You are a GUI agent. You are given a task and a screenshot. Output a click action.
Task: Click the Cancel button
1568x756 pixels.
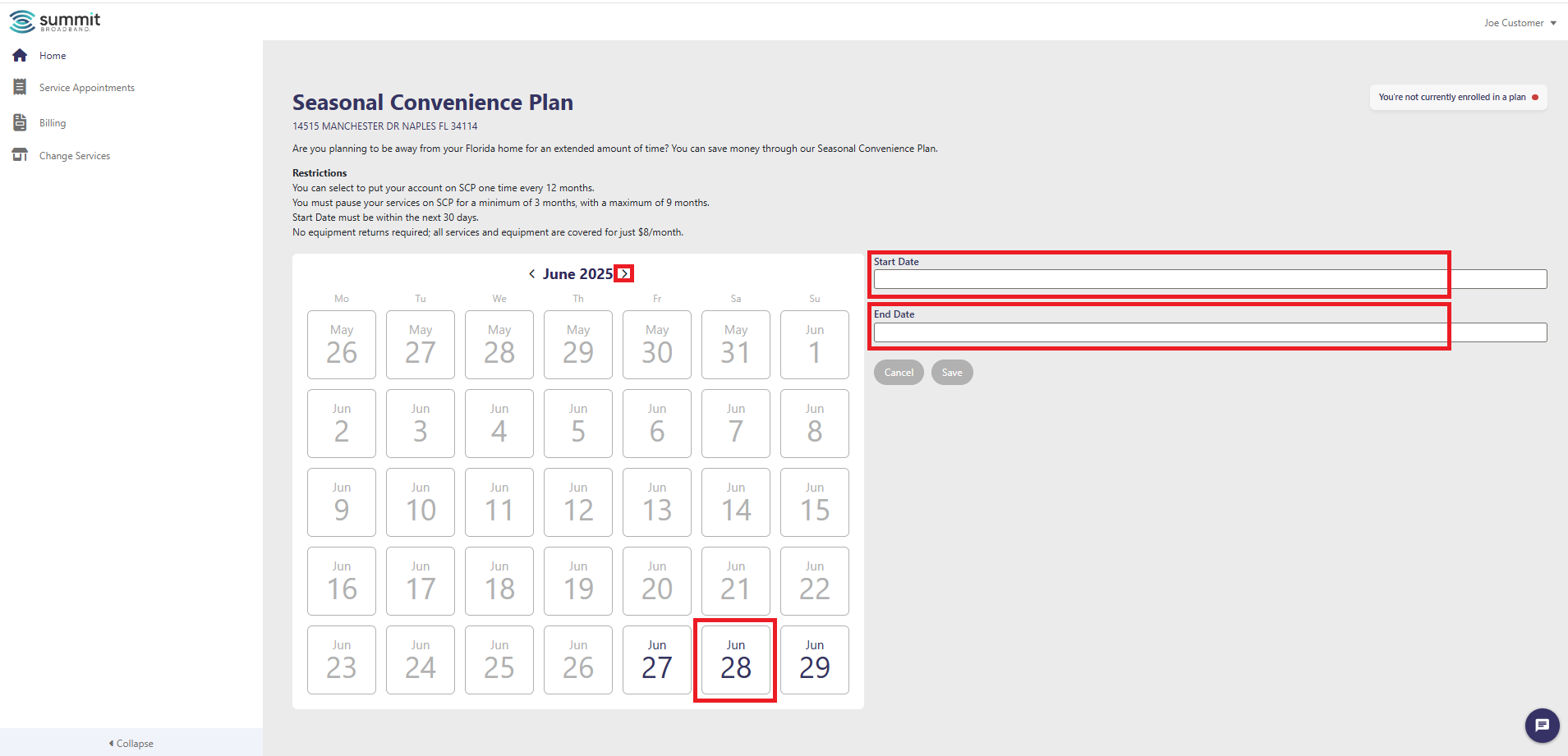click(899, 373)
